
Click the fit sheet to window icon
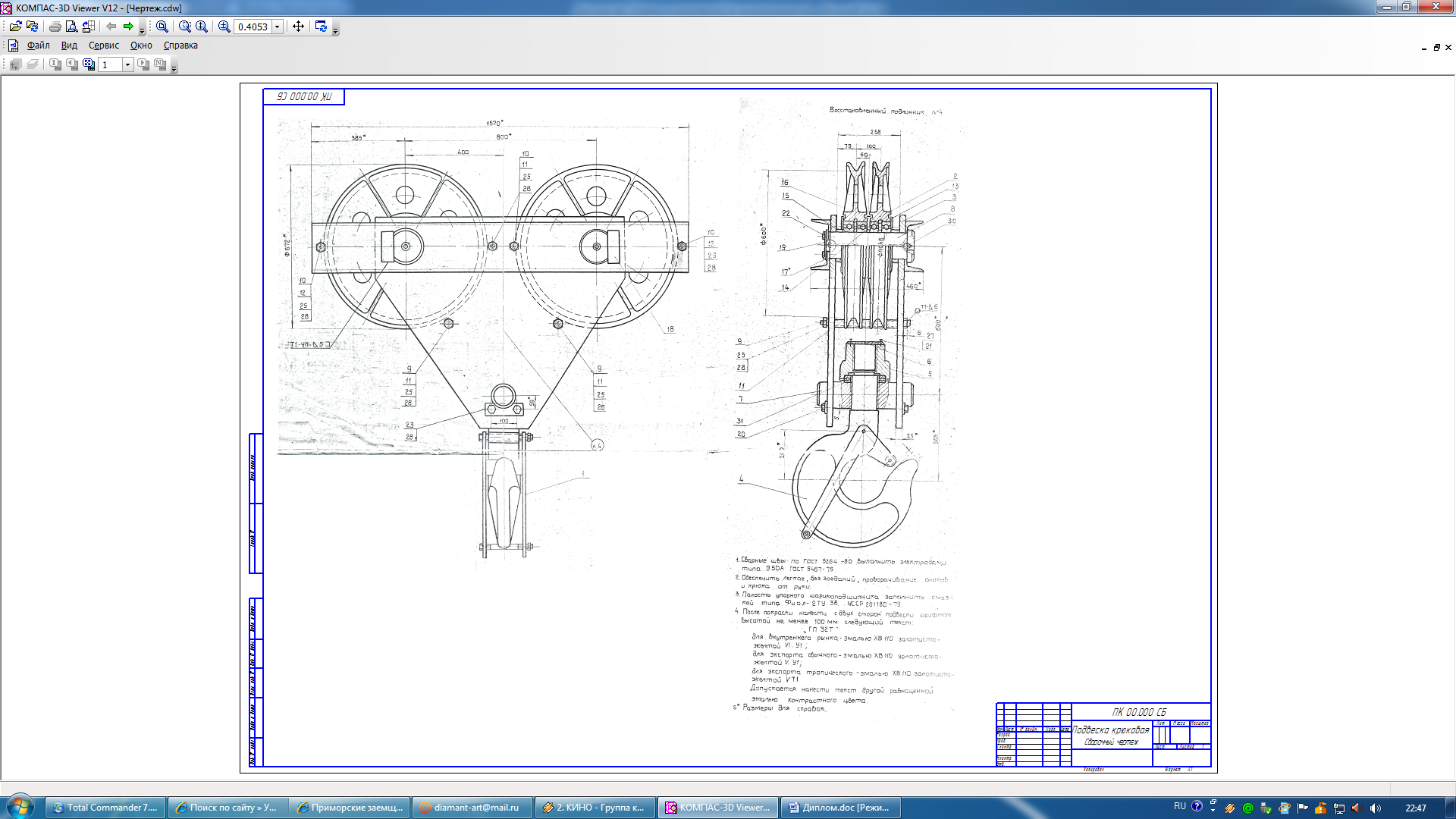(89, 64)
